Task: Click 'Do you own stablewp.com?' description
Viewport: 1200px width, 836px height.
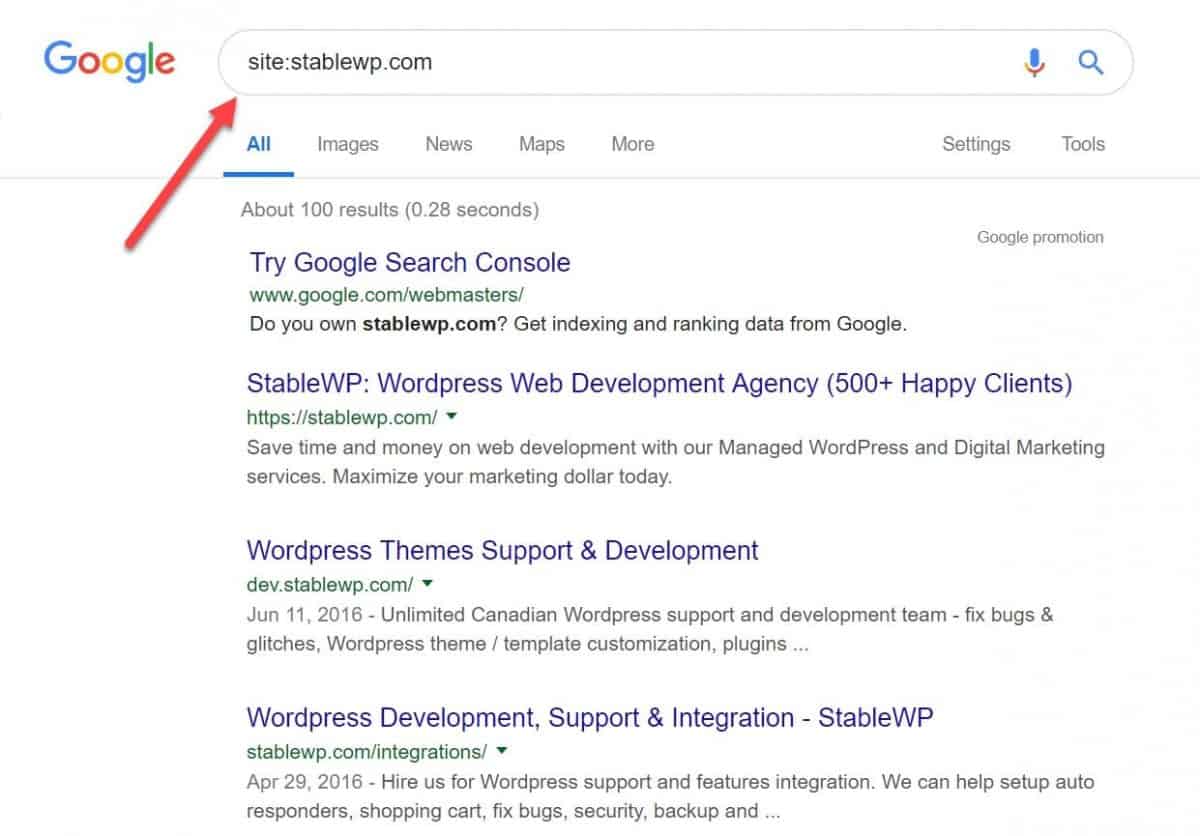Action: point(577,325)
